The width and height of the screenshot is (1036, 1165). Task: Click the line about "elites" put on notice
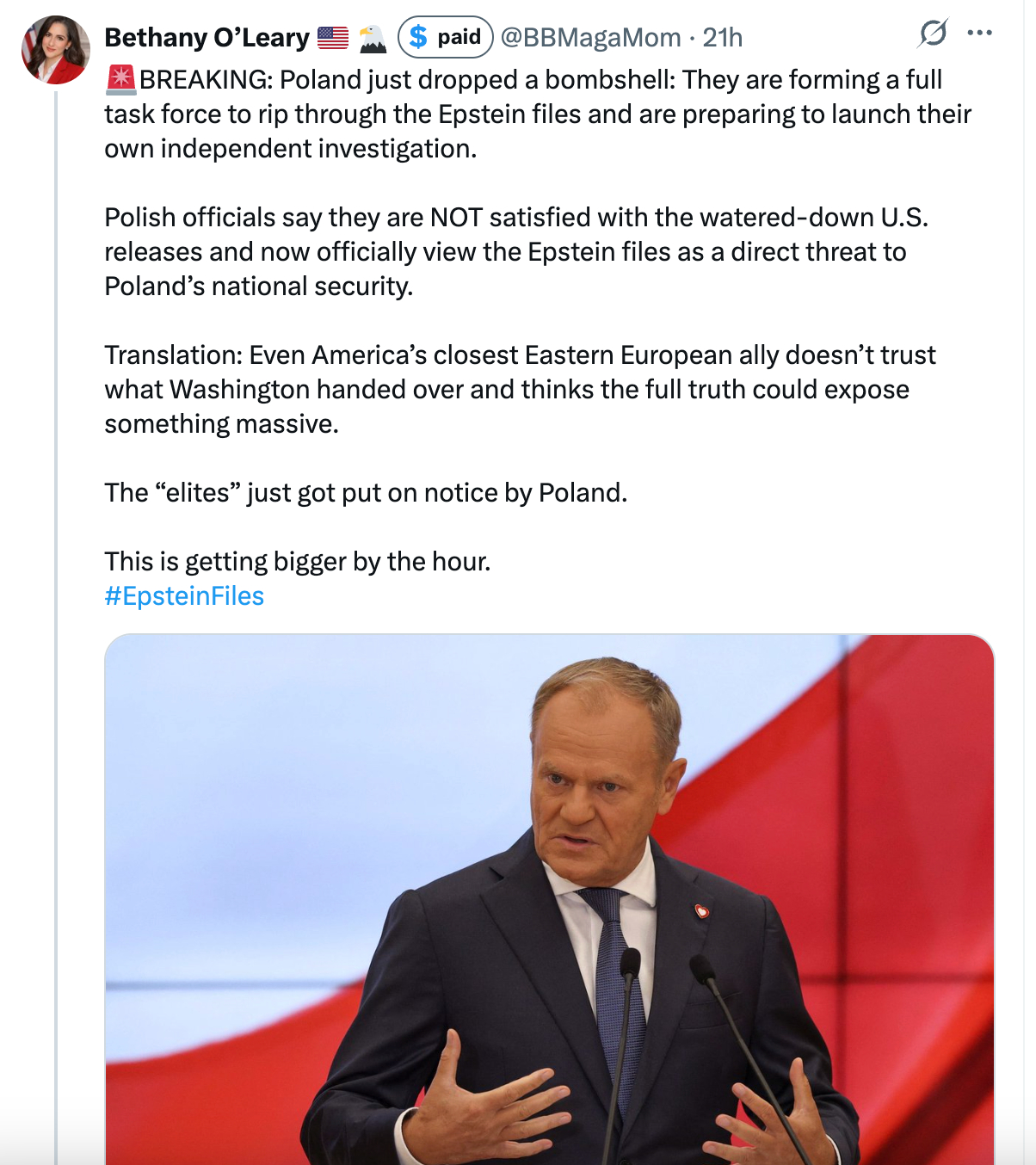(366, 493)
